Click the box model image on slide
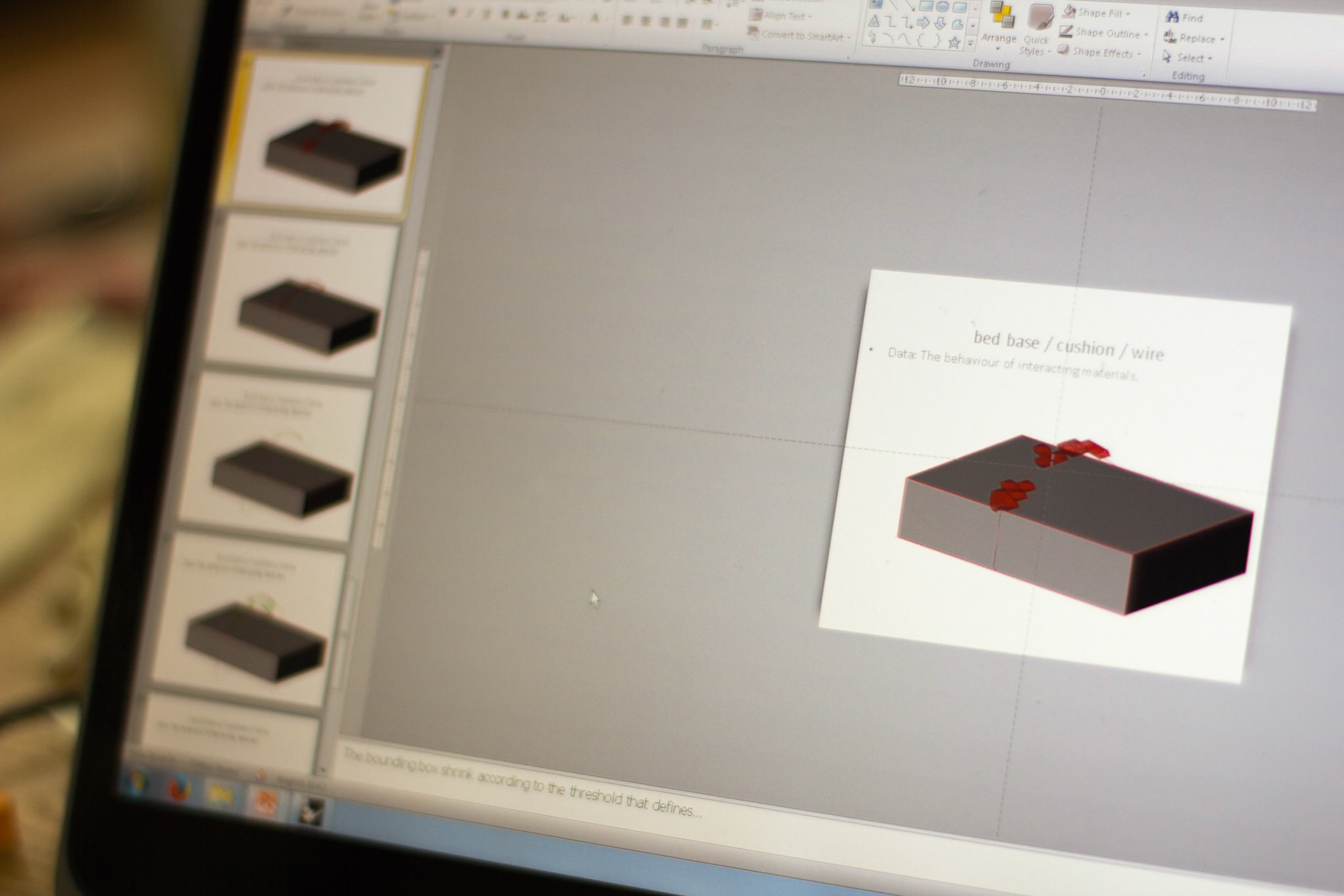1344x896 pixels. (x=1075, y=524)
